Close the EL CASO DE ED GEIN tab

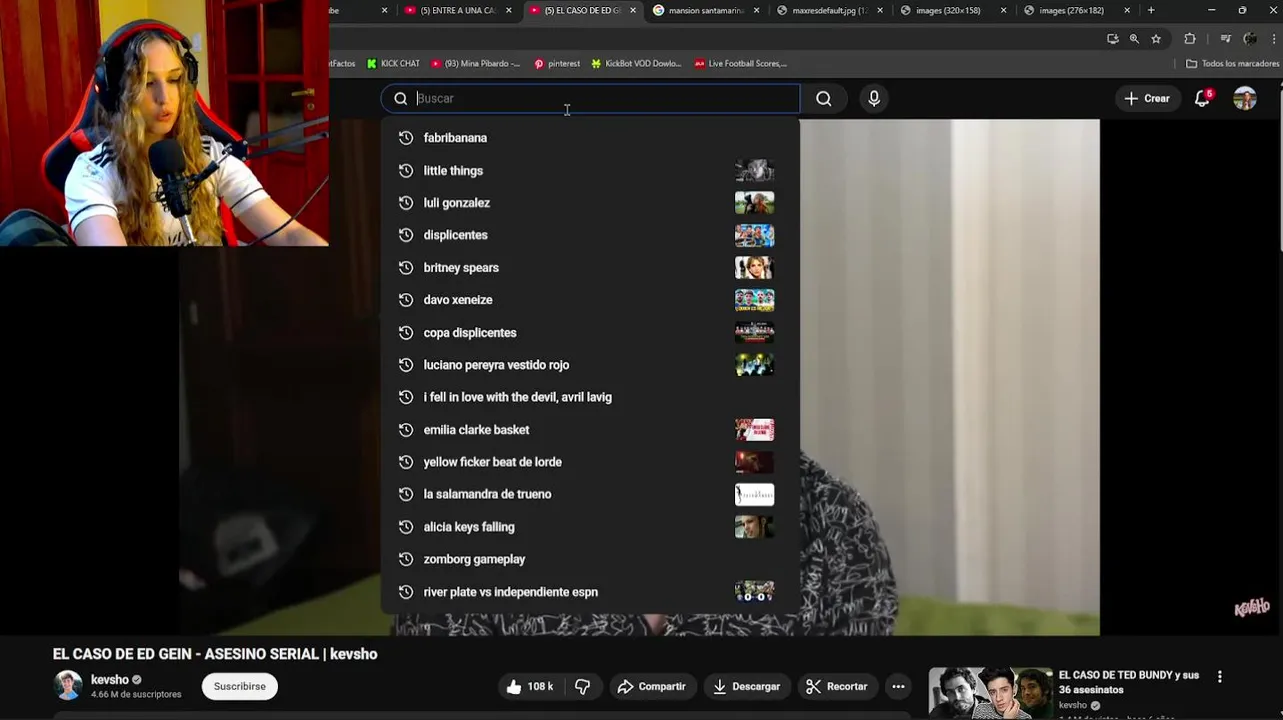click(632, 10)
